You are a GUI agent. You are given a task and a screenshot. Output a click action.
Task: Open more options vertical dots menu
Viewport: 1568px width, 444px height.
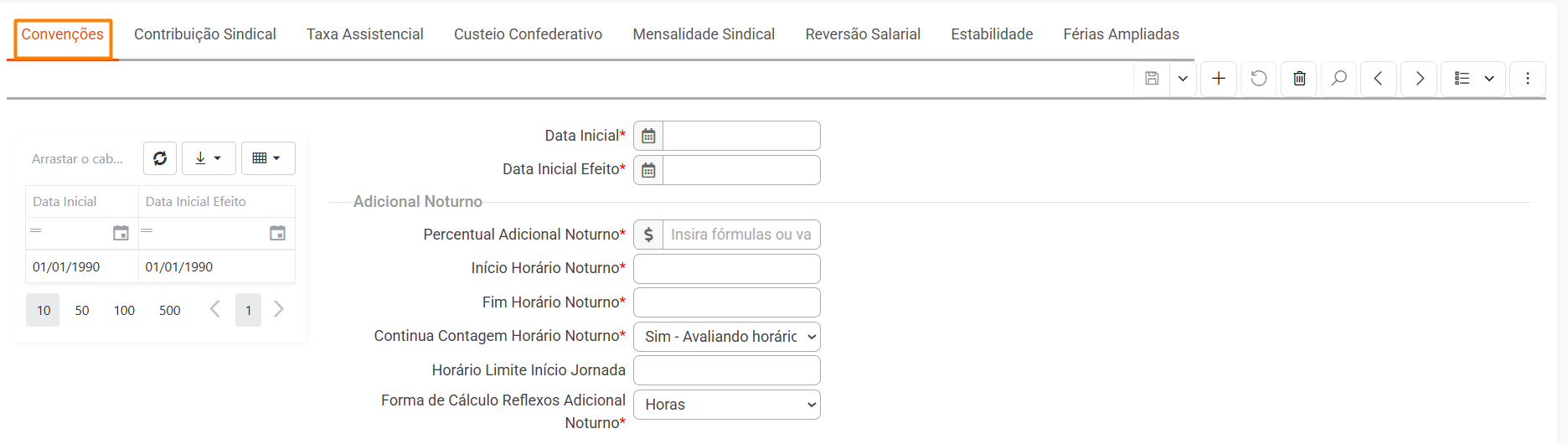[1528, 78]
